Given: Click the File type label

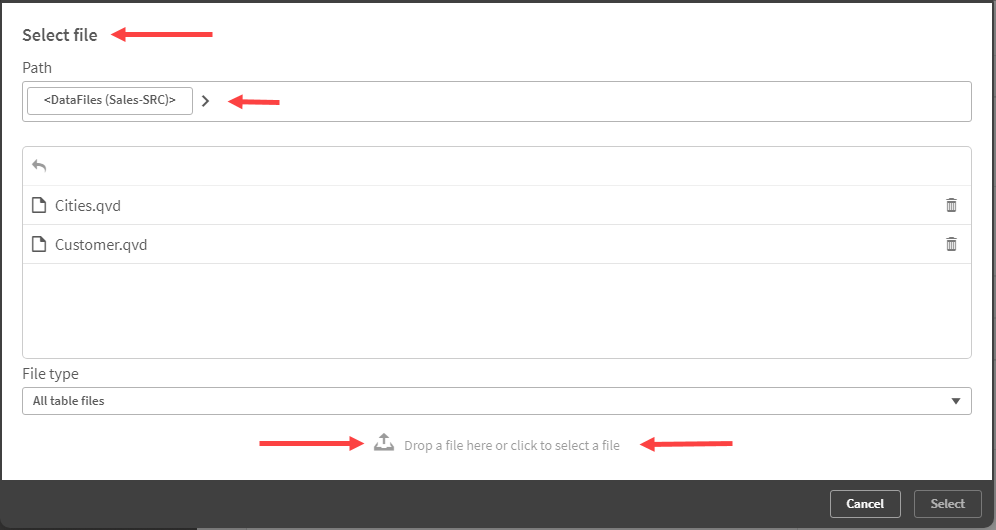Looking at the screenshot, I should tap(50, 374).
